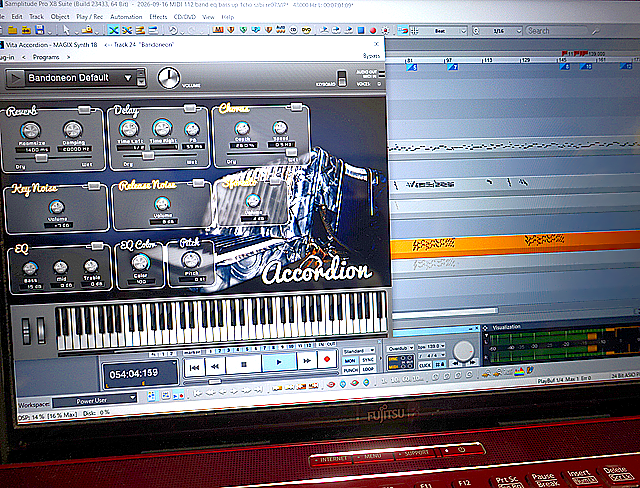Screen dimensions: 640x488
Task: Open the 4/4 time signature dropdown
Action: 431,355
